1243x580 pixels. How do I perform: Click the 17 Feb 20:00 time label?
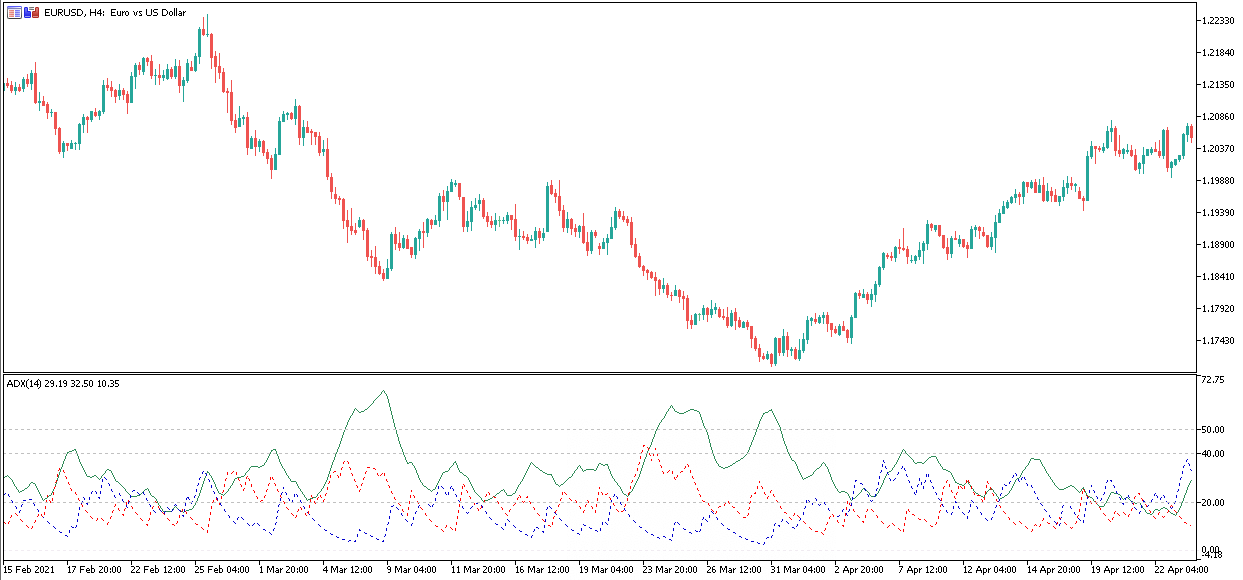(94, 569)
